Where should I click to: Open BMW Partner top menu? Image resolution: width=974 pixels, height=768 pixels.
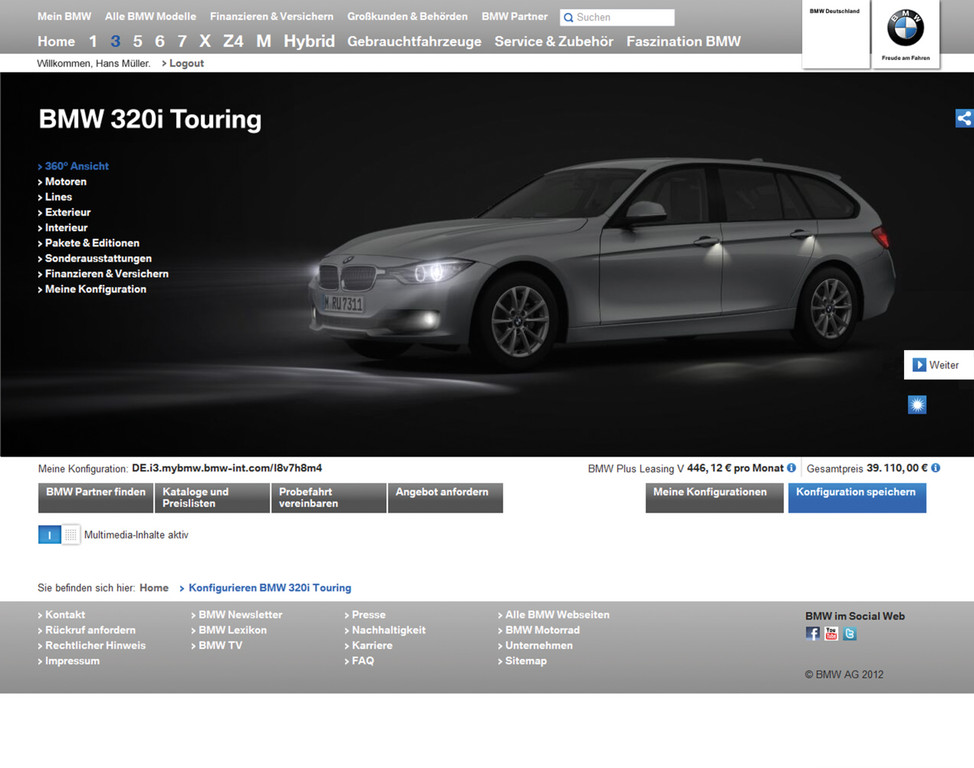click(x=514, y=17)
